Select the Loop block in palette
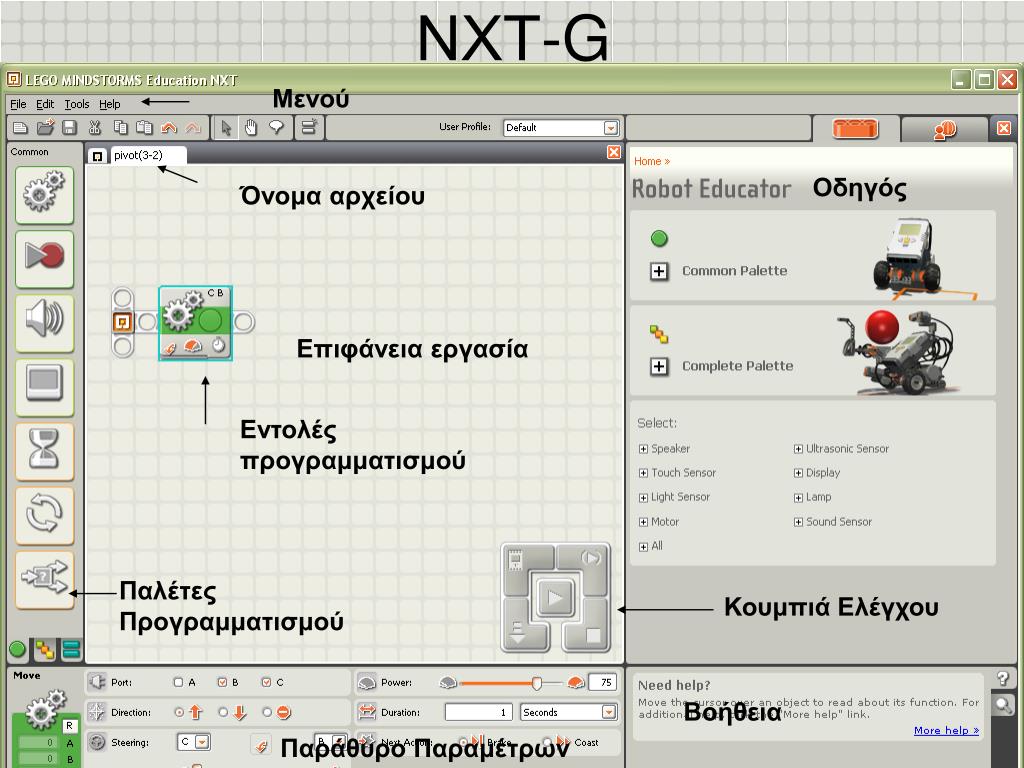 pos(44,515)
